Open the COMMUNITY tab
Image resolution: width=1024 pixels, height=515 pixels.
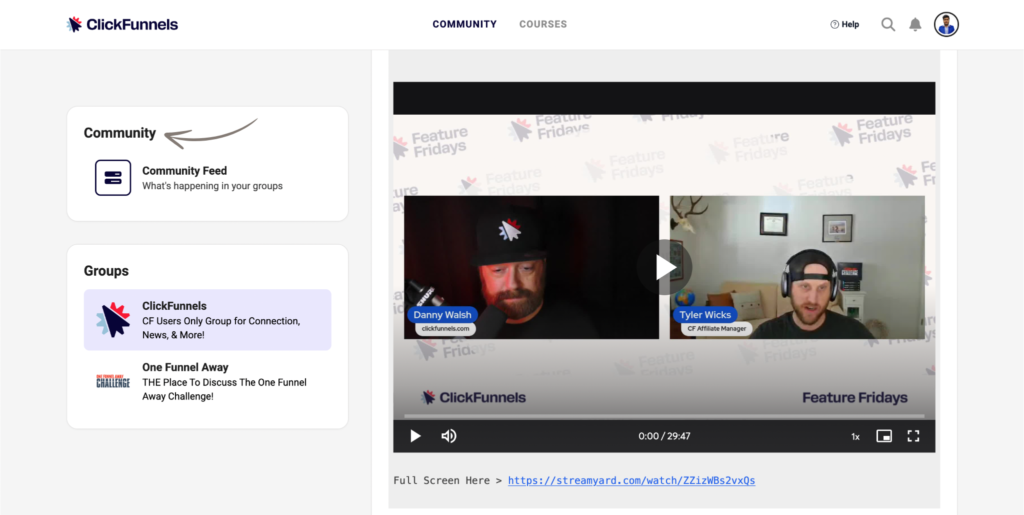coord(464,24)
